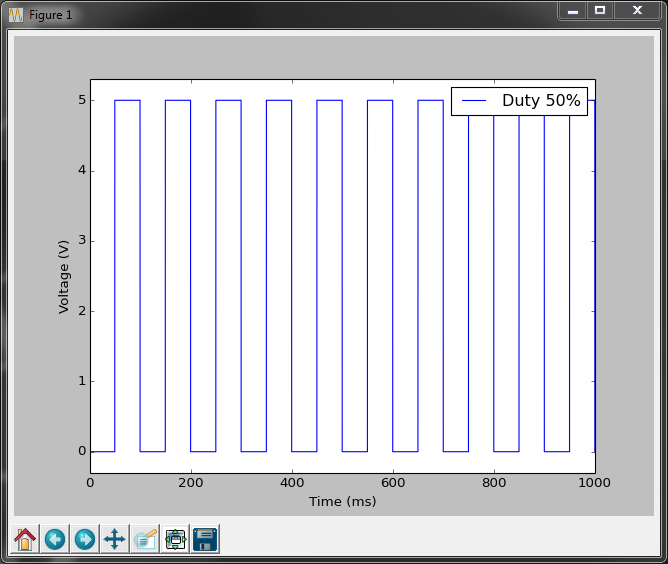Click the Figure 1 window icon
Screen dimensions: 668x564
pos(16,15)
